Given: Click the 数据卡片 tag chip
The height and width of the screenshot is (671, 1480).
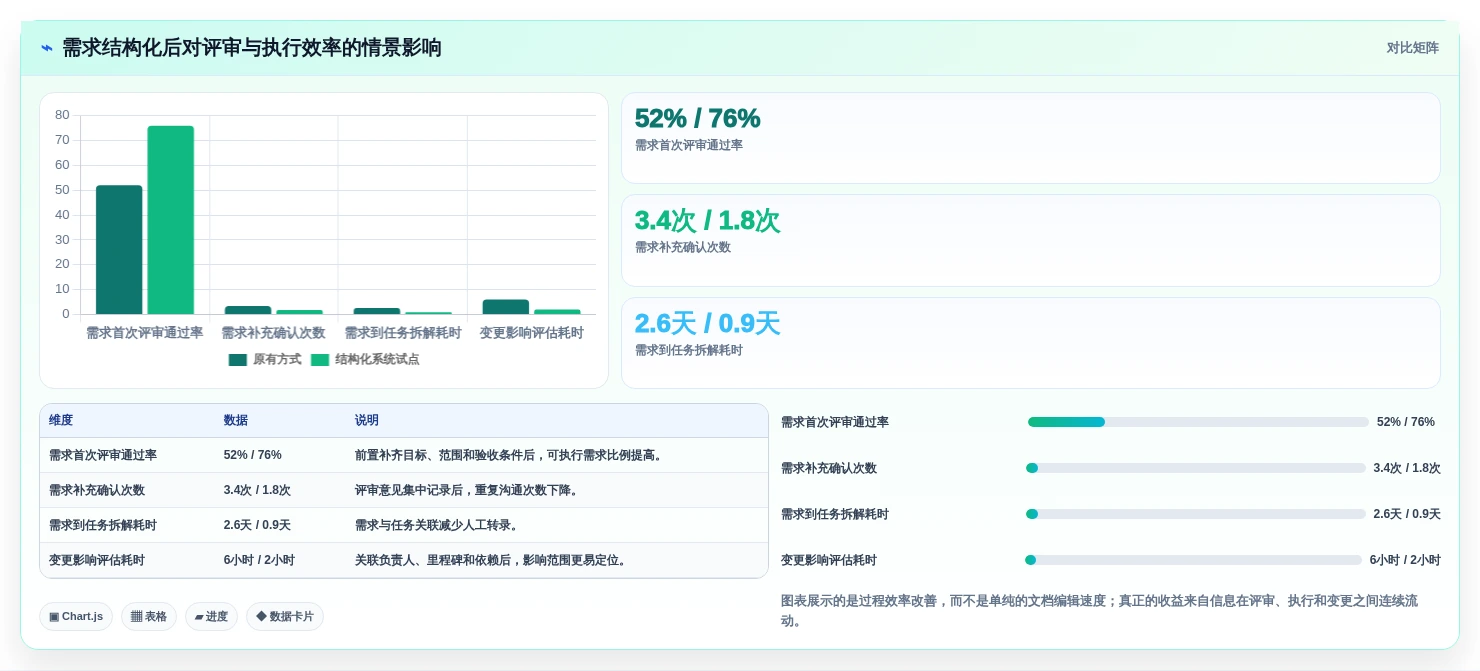Looking at the screenshot, I should click(285, 617).
